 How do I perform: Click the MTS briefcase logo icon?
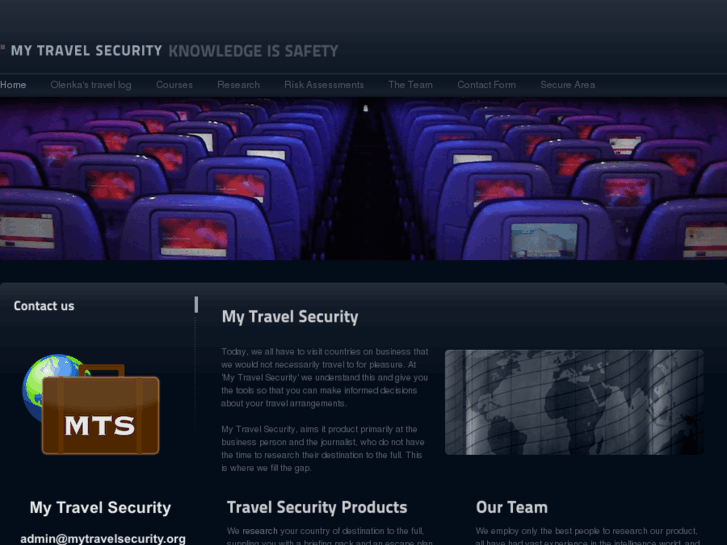coord(101,414)
